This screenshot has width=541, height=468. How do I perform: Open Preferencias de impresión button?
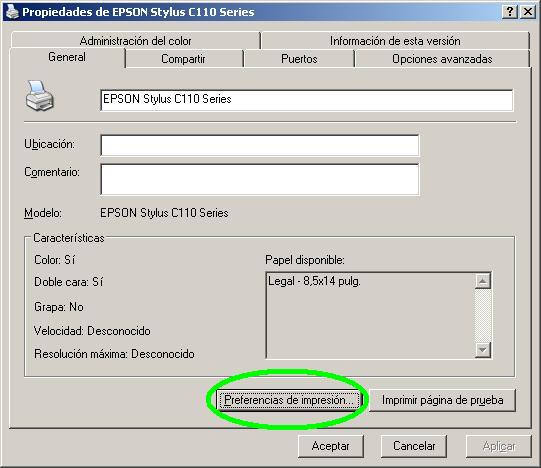(289, 400)
